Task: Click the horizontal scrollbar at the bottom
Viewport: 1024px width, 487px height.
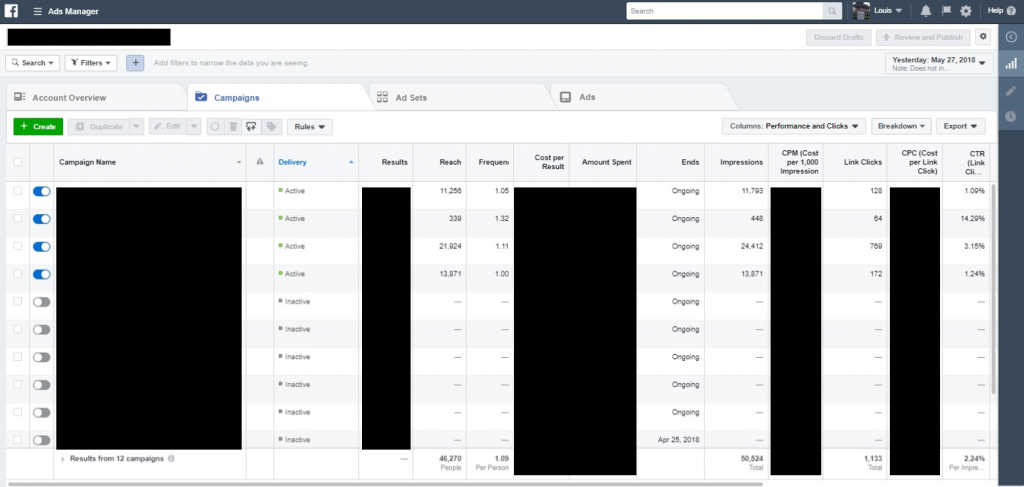Action: (385, 484)
